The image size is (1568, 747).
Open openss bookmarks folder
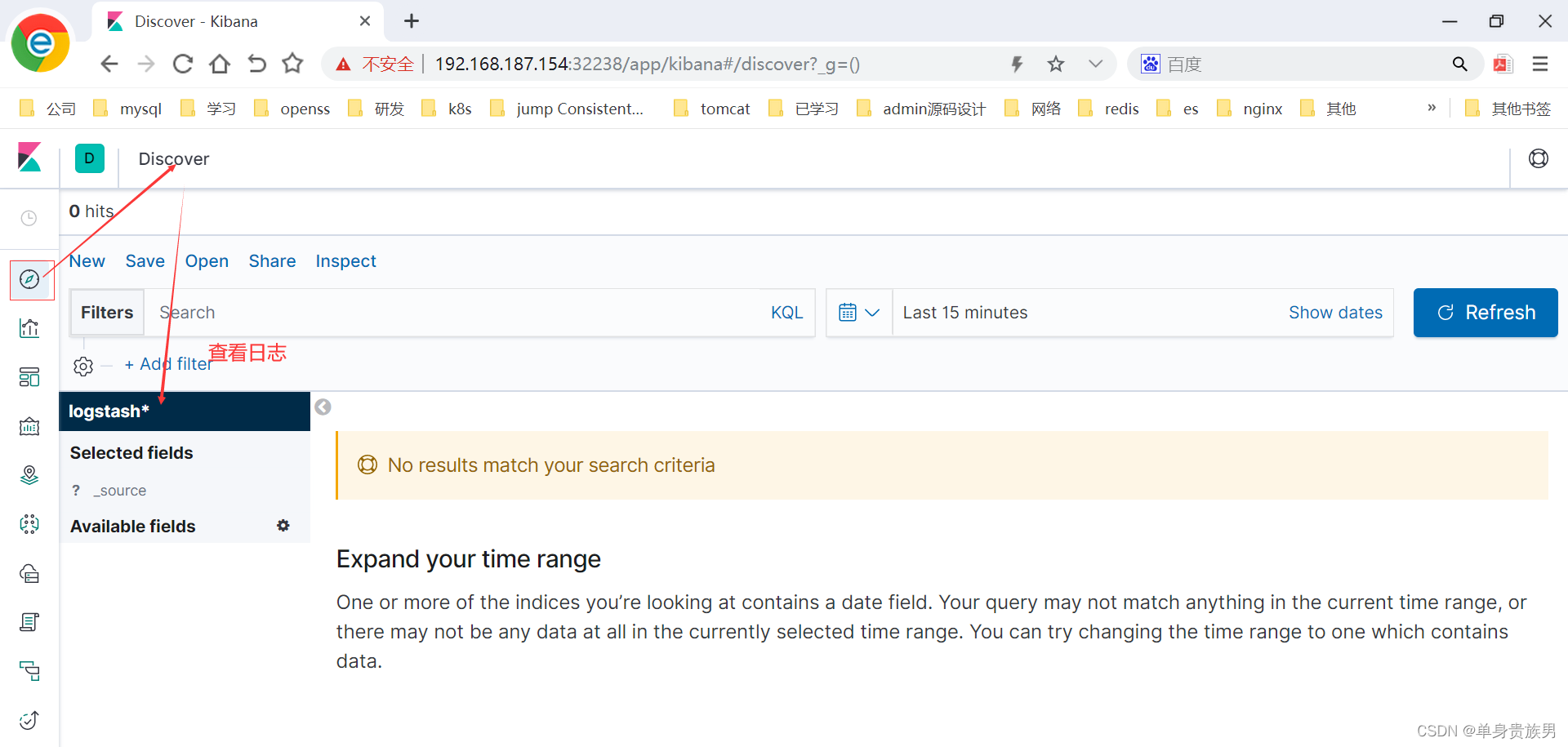pos(292,109)
